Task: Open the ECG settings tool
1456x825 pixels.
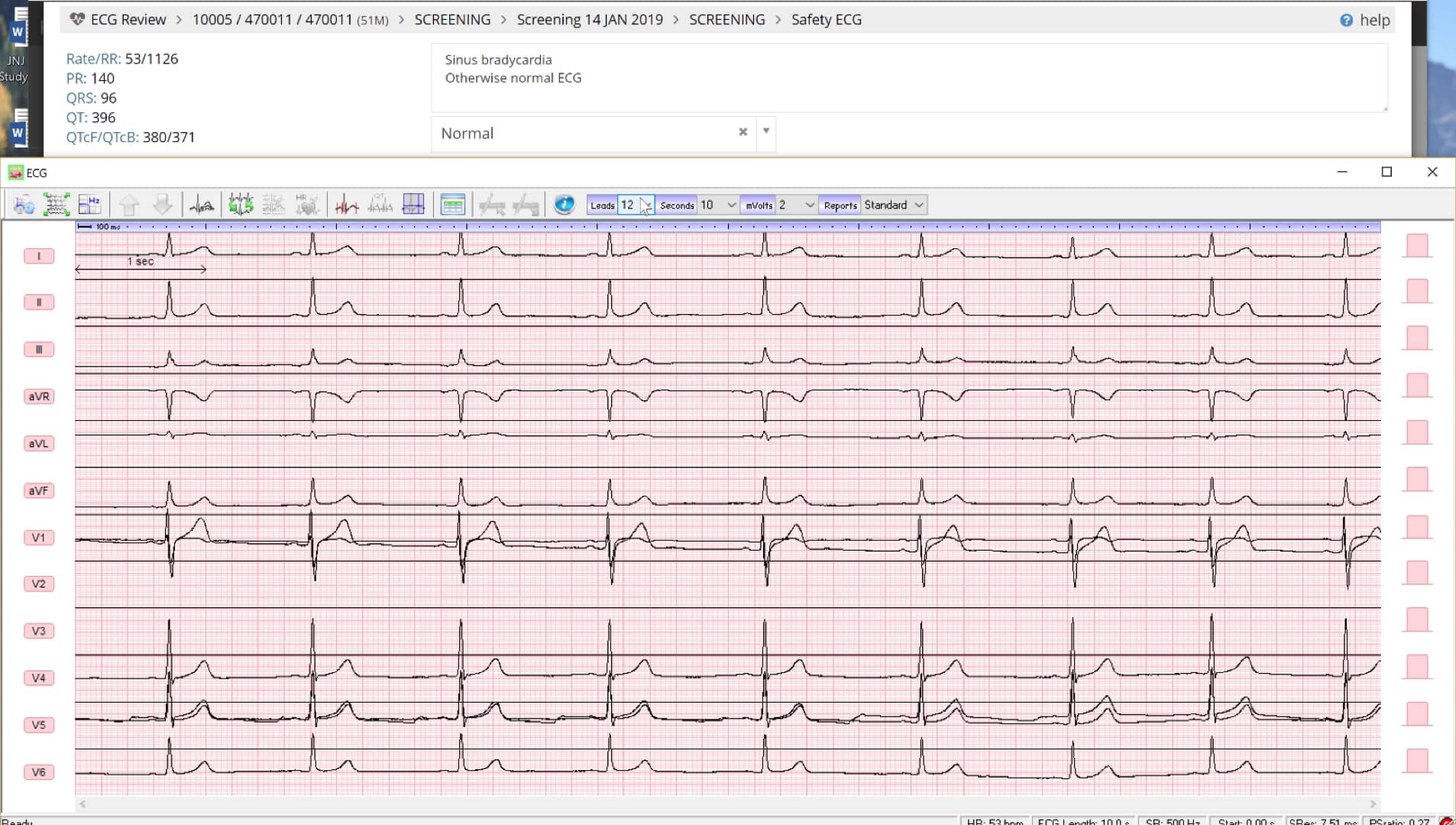Action: (23, 204)
